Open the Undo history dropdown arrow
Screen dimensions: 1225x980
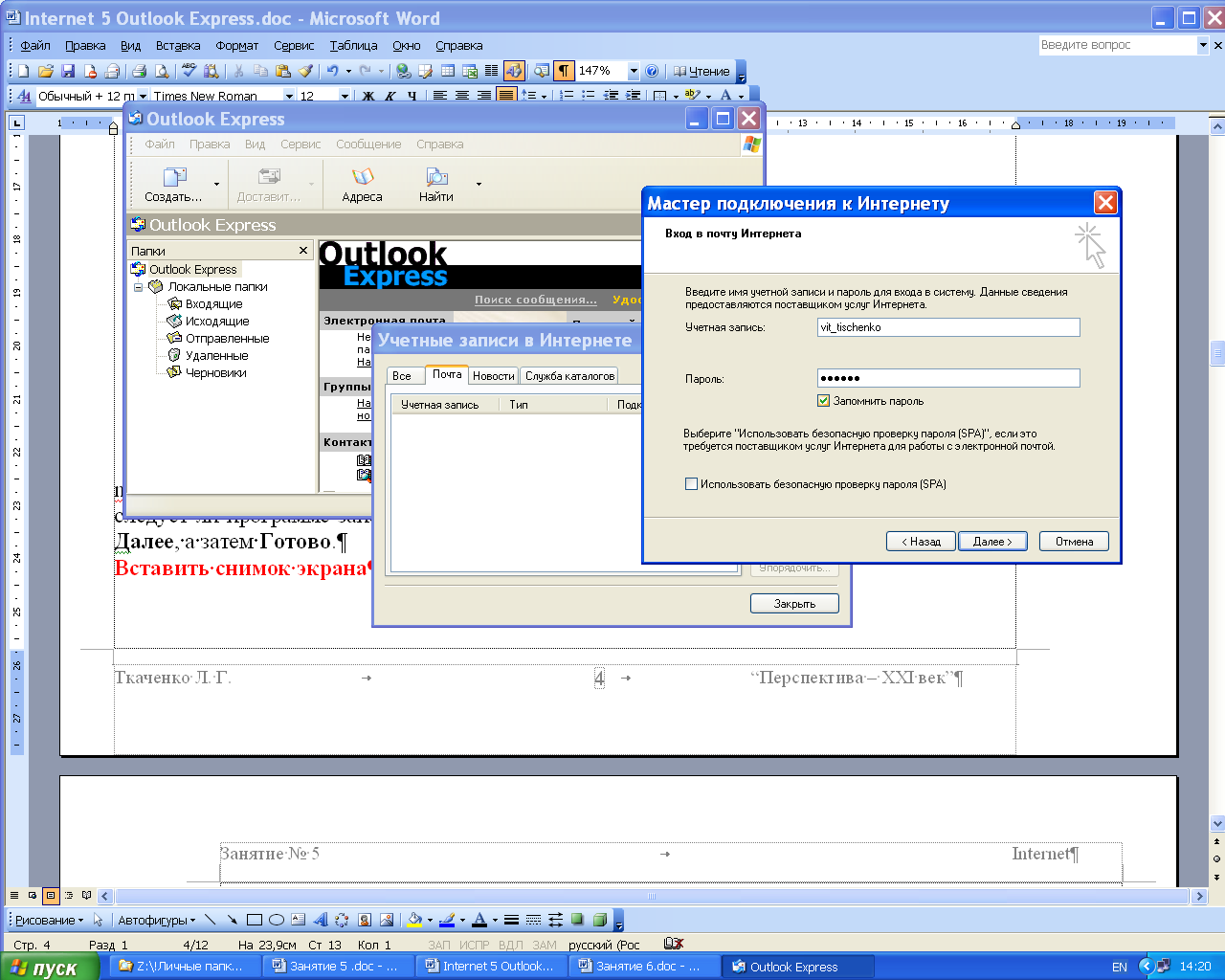tap(348, 71)
